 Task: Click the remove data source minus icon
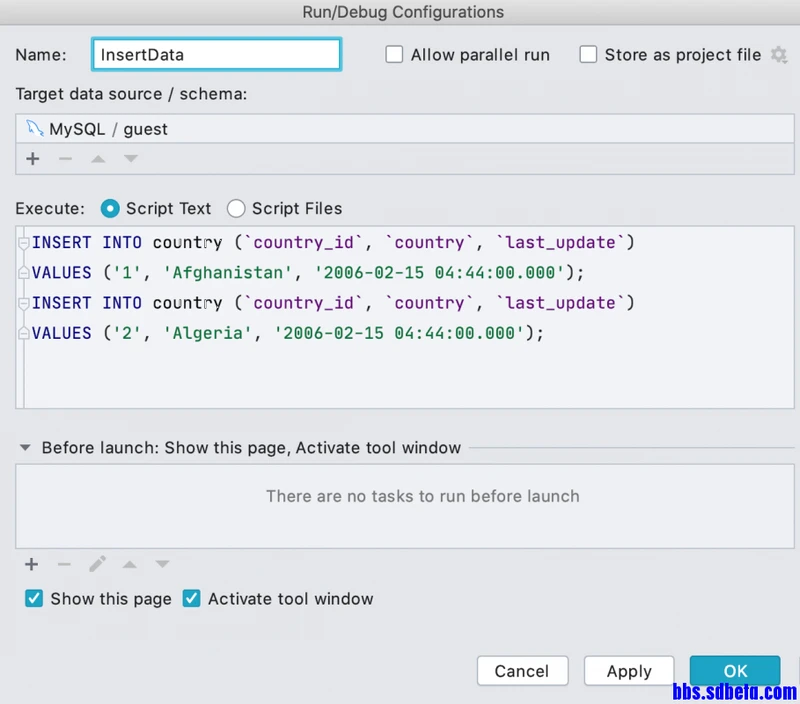(x=65, y=159)
